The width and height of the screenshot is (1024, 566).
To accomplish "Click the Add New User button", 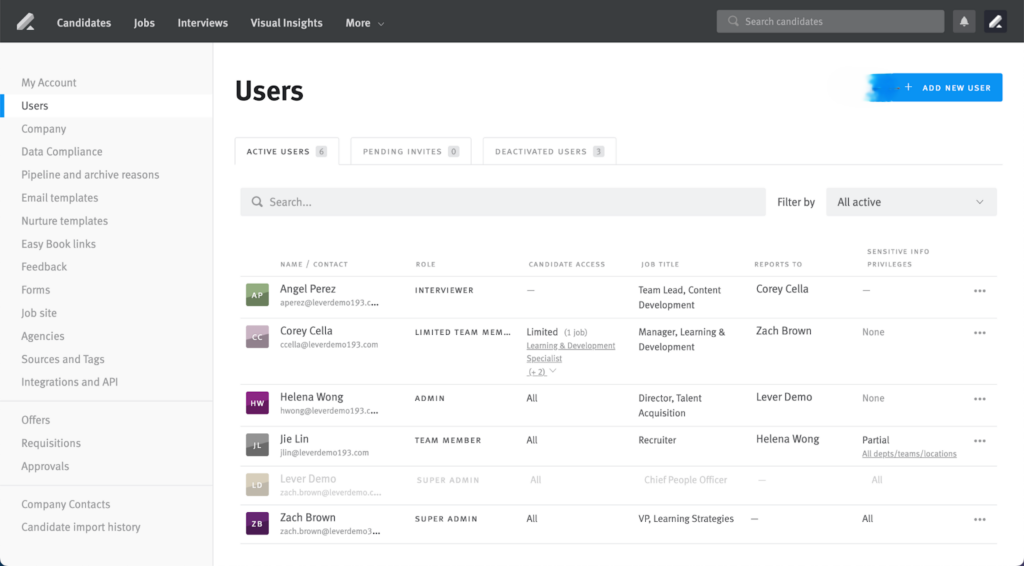I will coord(935,87).
